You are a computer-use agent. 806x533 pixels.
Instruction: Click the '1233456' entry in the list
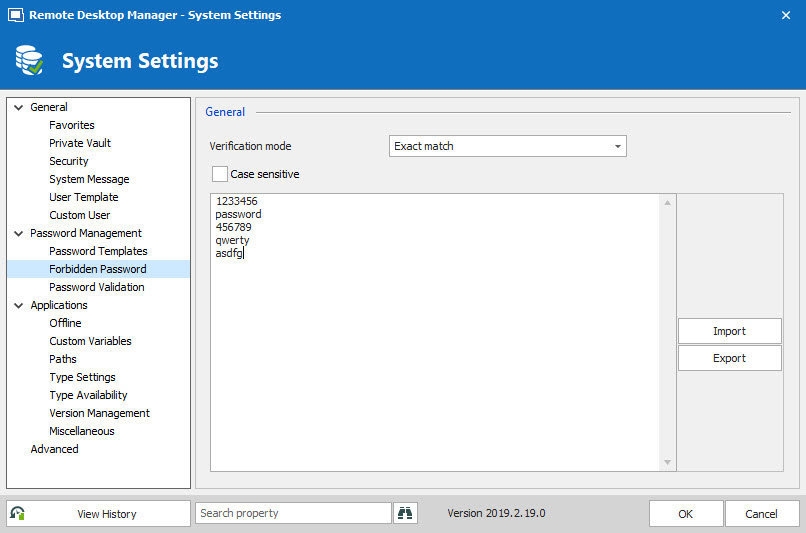[236, 201]
